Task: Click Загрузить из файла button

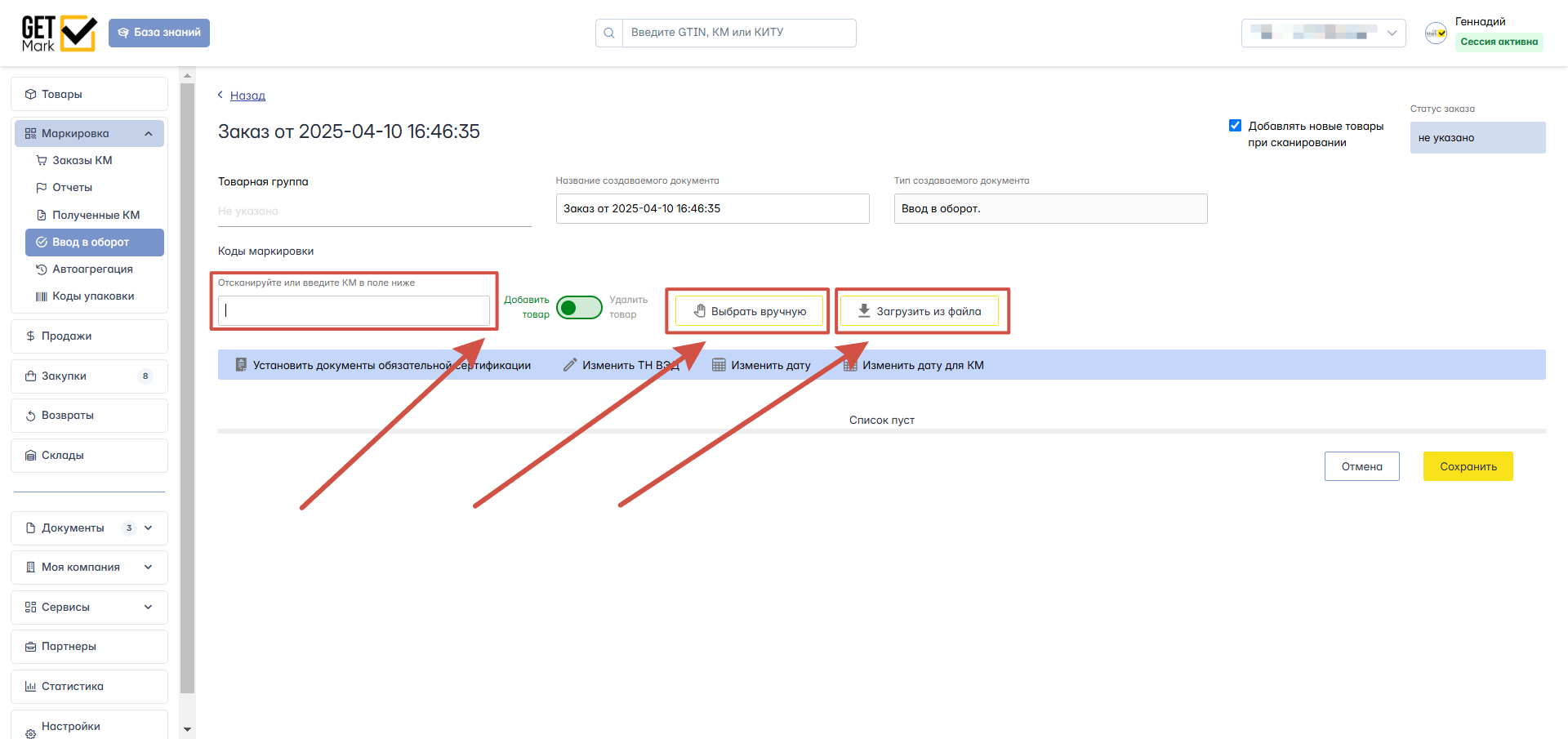Action: click(x=920, y=311)
